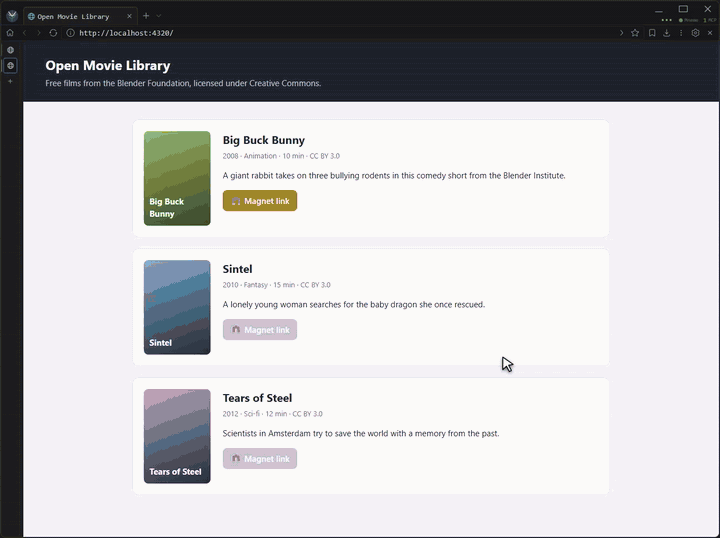Open the downloads icon
The image size is (720, 538).
tap(667, 33)
